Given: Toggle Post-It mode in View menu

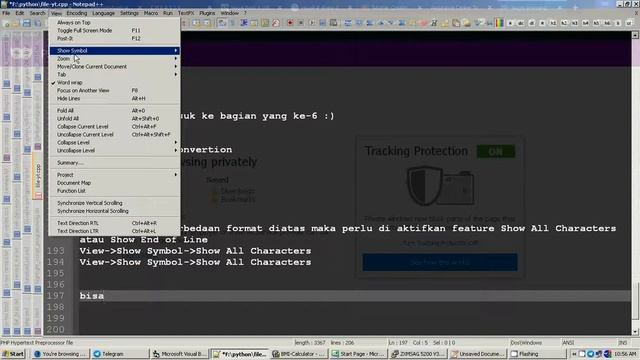Looking at the screenshot, I should pyautogui.click(x=114, y=38).
